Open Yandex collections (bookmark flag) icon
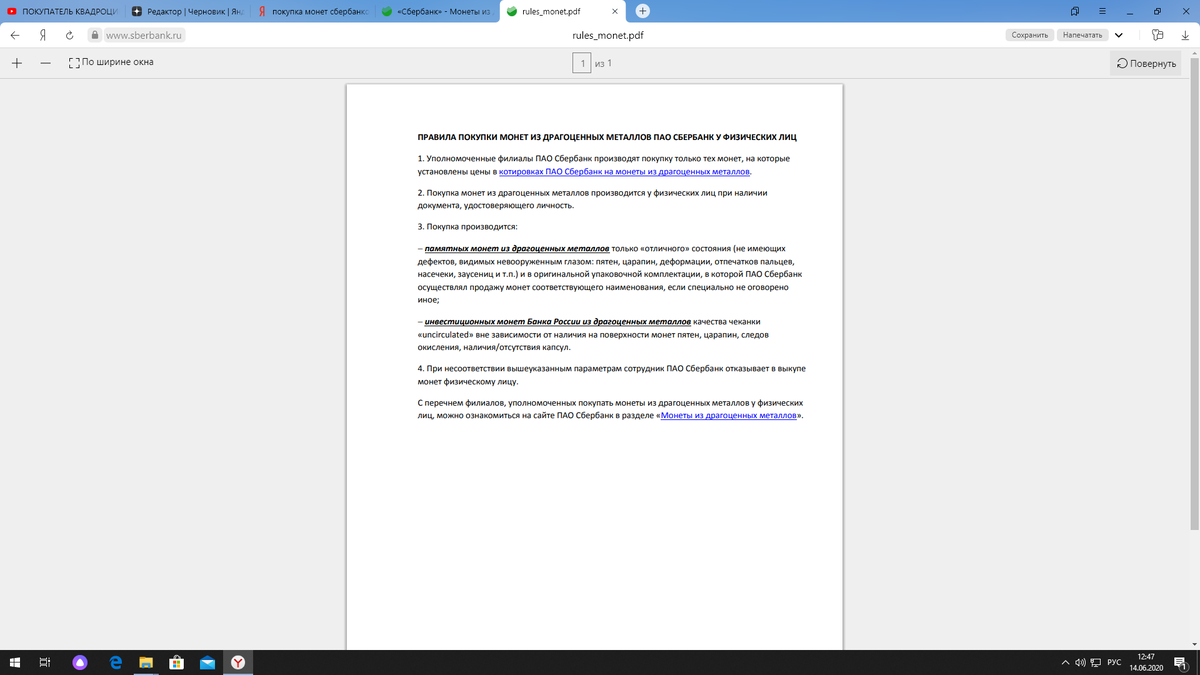1200x675 pixels. pyautogui.click(x=1157, y=33)
